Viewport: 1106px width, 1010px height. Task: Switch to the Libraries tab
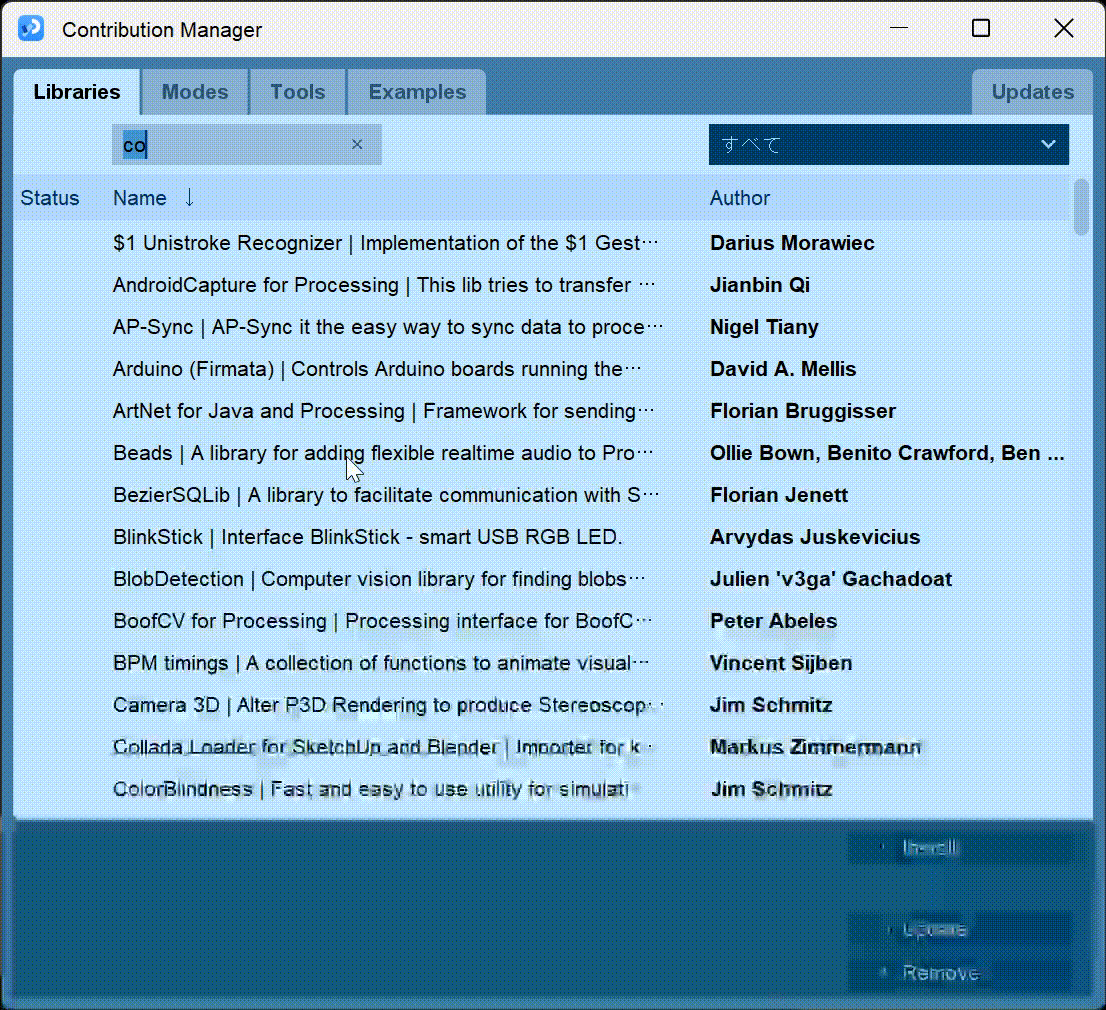point(77,92)
